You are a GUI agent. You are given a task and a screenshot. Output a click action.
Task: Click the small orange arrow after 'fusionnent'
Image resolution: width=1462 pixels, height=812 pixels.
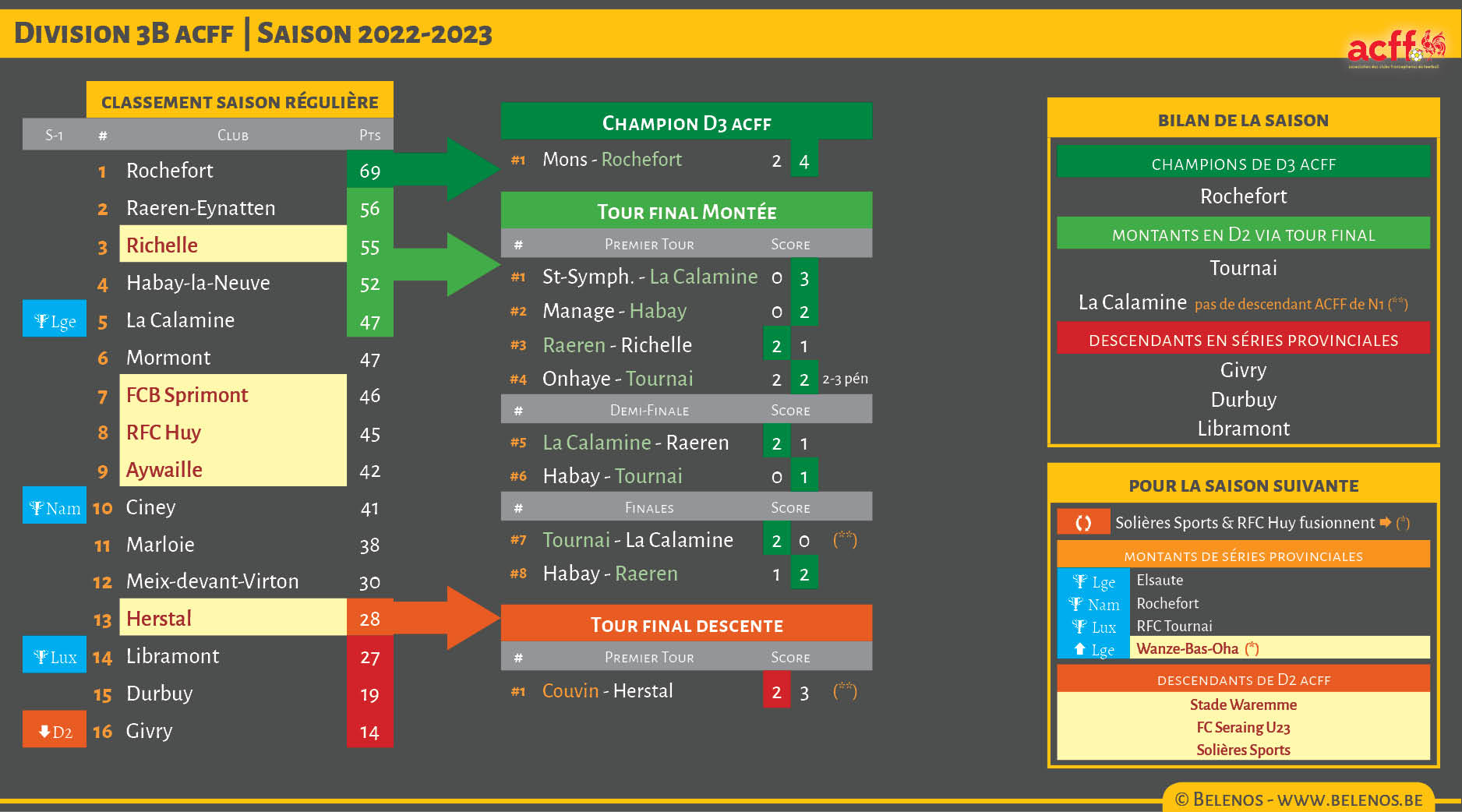coord(1385,522)
